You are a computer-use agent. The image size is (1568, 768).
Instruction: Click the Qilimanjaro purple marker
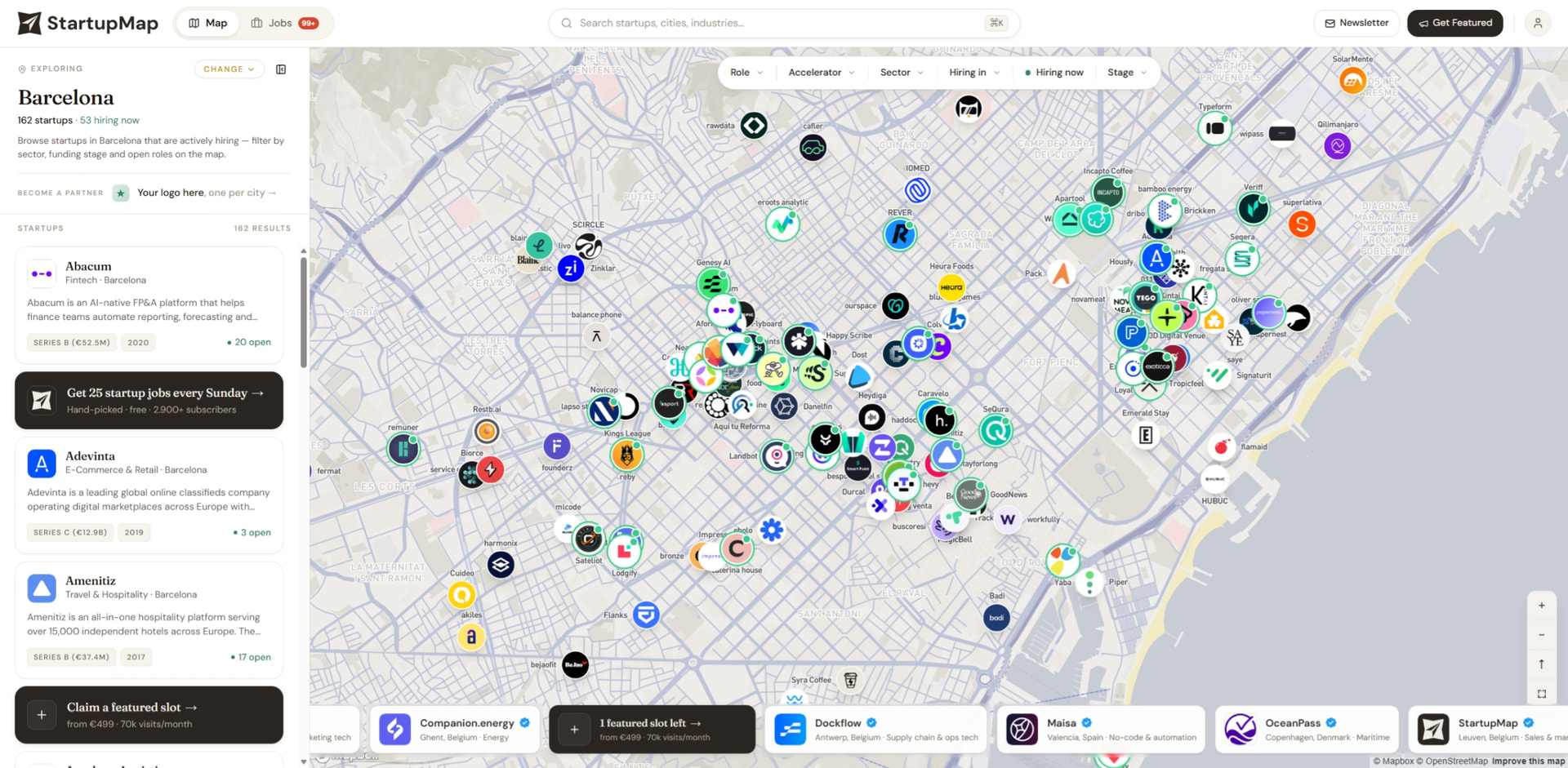click(x=1337, y=146)
